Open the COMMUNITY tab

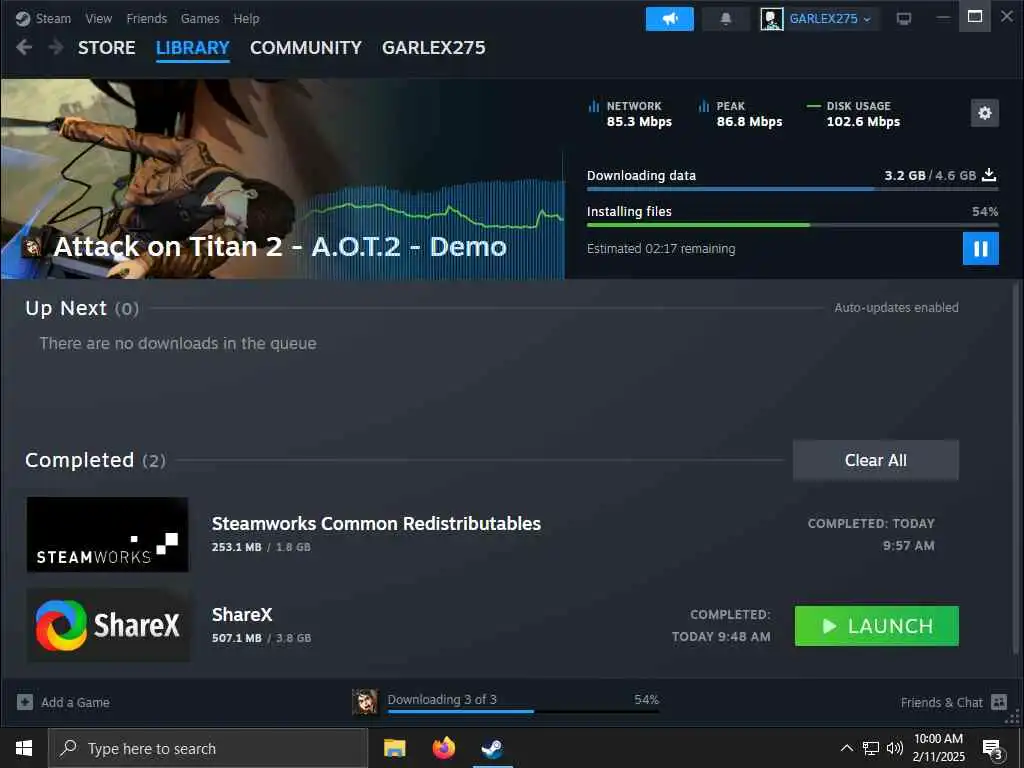pyautogui.click(x=306, y=48)
